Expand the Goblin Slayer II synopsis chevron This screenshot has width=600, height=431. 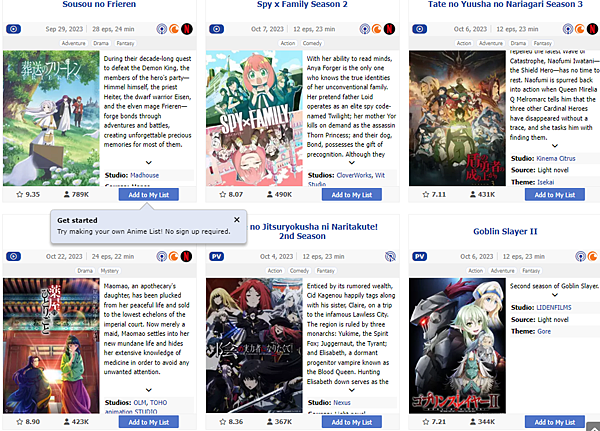[x=555, y=295]
